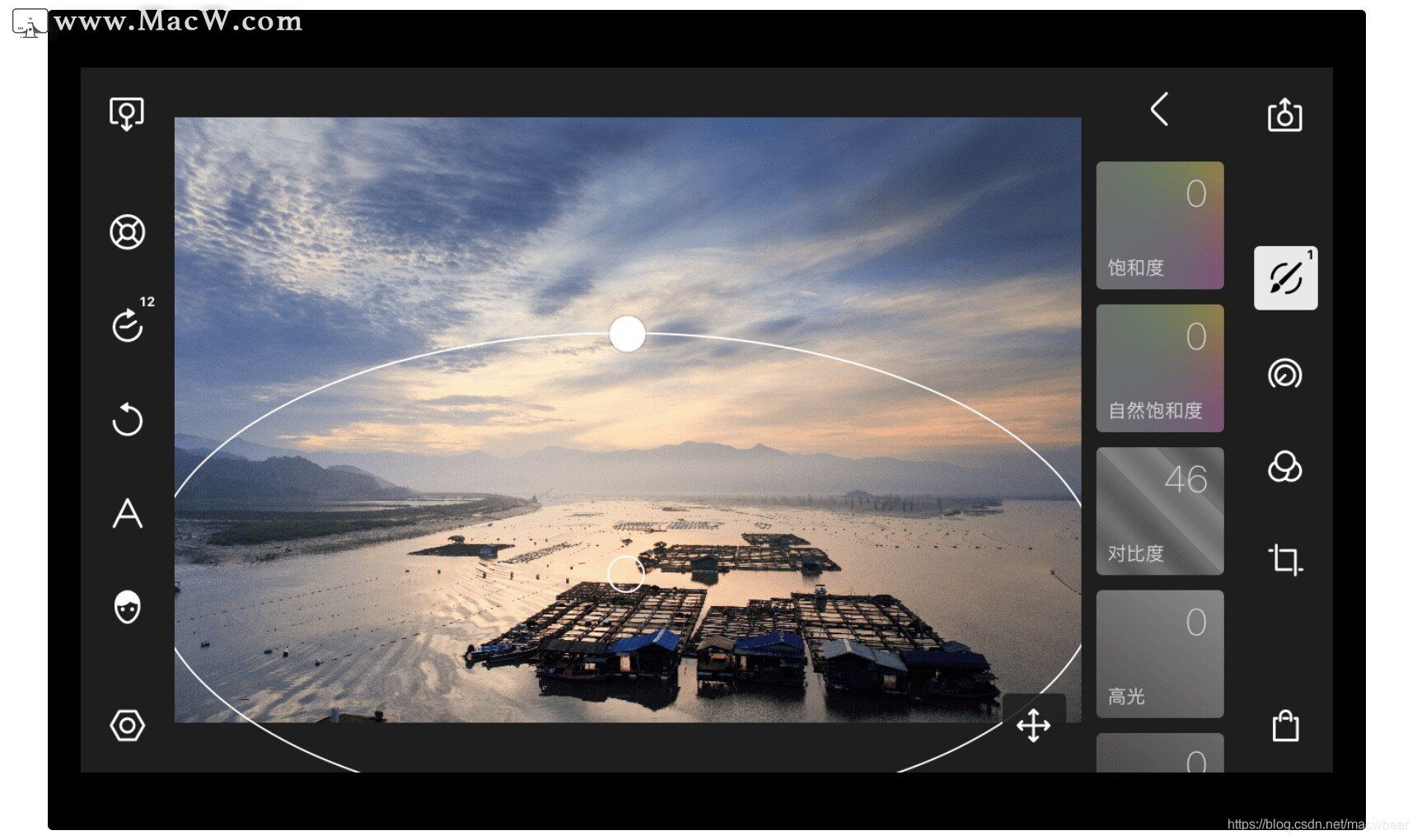Click the ellipse center circle marker
Viewport: 1417px width, 840px height.
pos(625,573)
